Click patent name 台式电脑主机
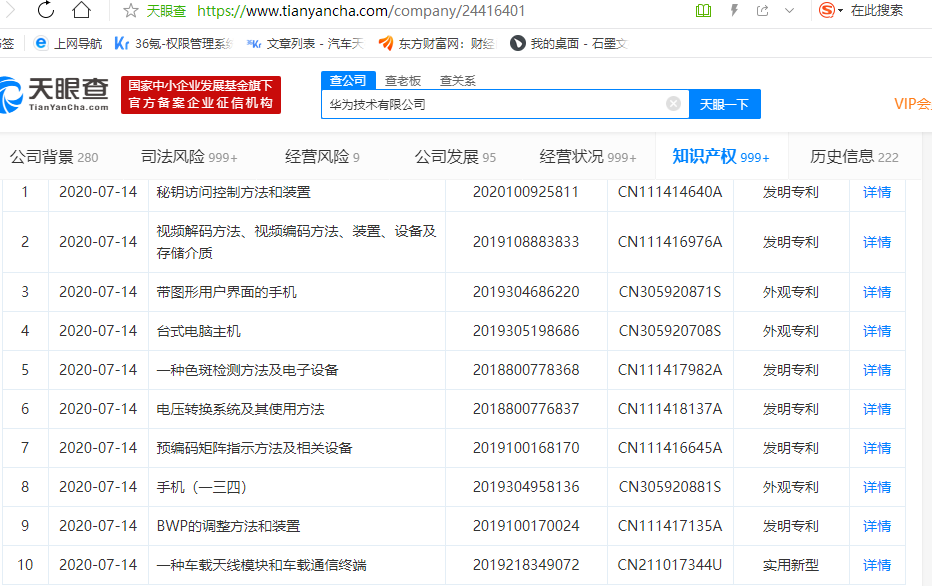 (199, 331)
